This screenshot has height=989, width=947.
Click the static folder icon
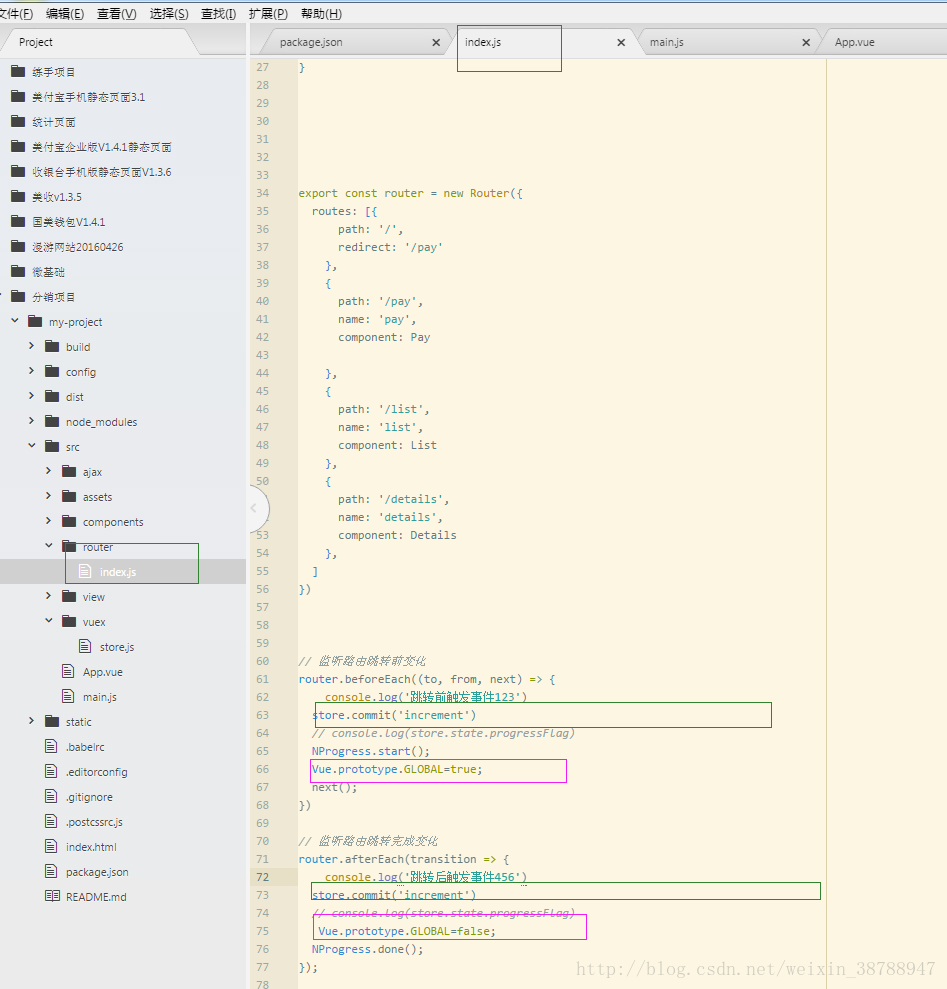[52, 721]
